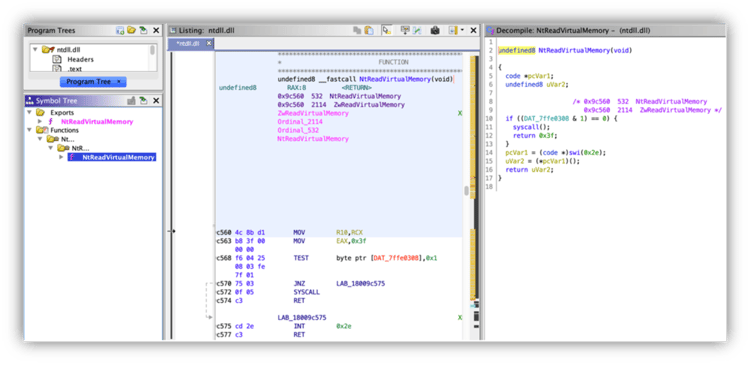
Task: Click the Program Trees create default tree view icon
Action: (x=120, y=31)
